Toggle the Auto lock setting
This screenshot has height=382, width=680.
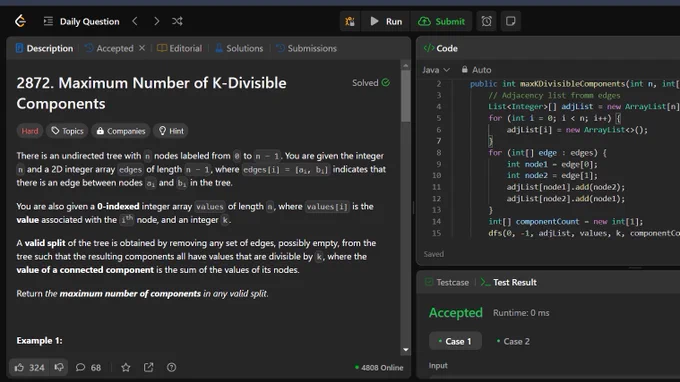(x=476, y=70)
